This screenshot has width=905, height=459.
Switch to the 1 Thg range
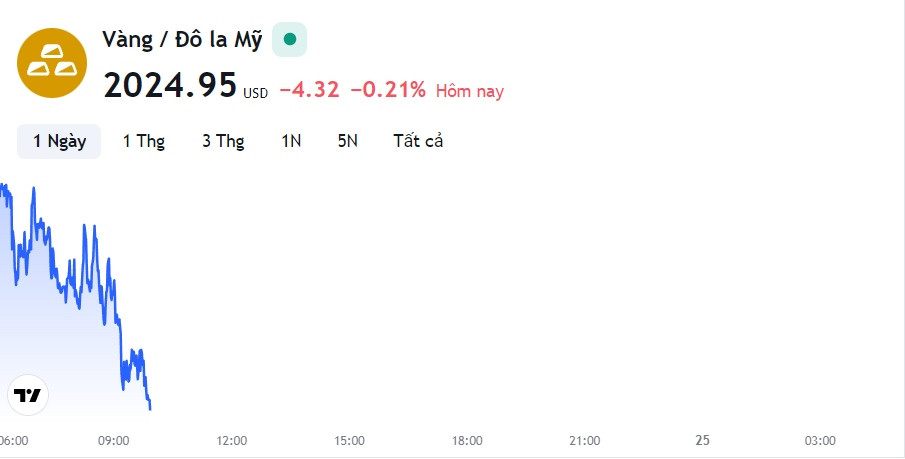[144, 141]
